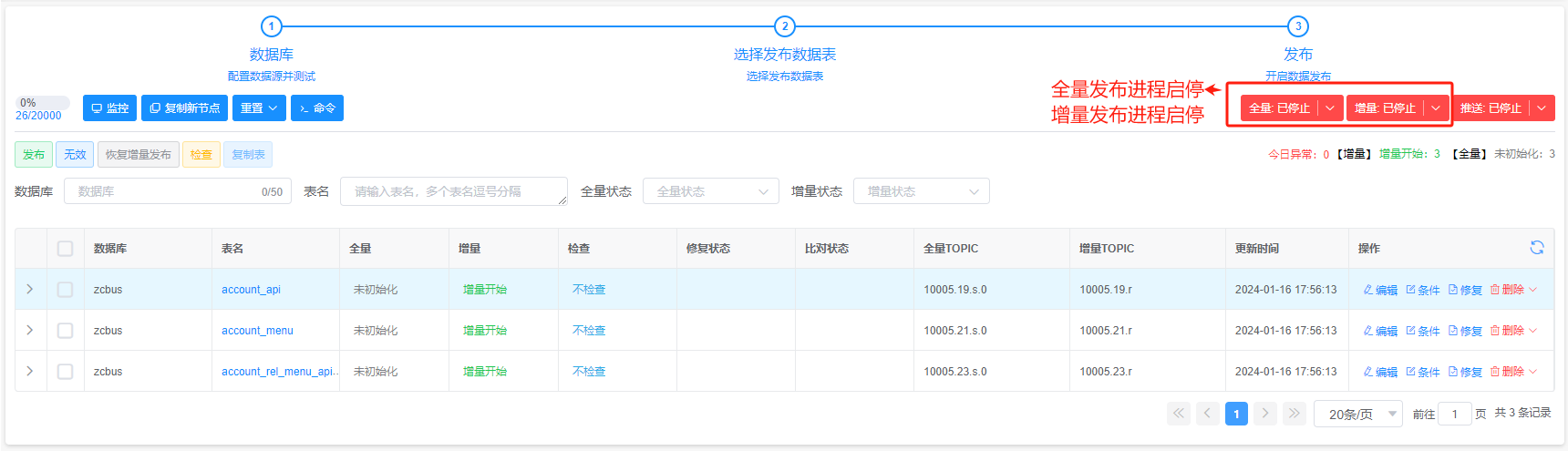Click 删除 delete icon for account_menu row
Screen dimensions: 1568x451
click(1507, 331)
